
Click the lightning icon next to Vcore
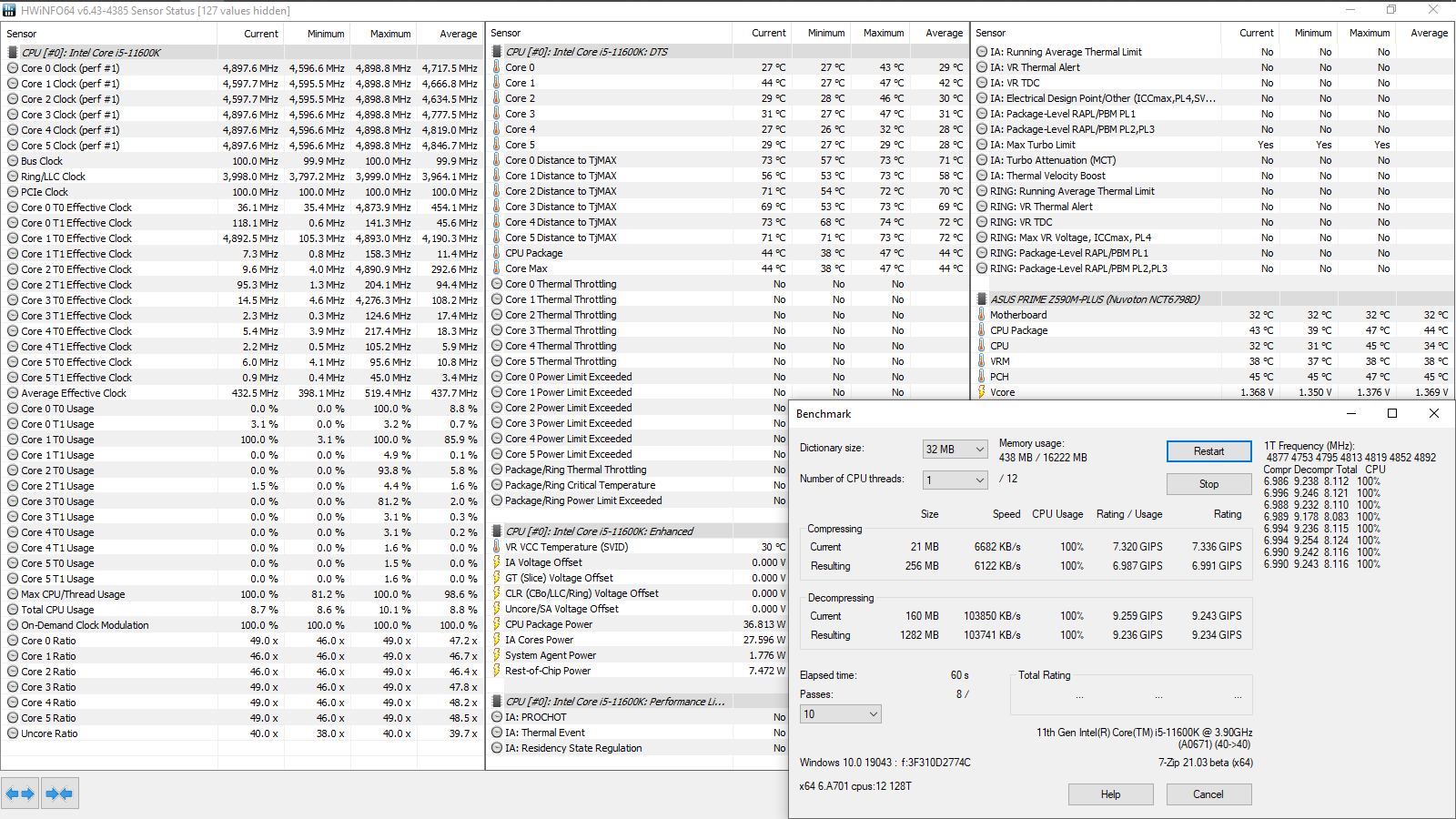point(982,392)
